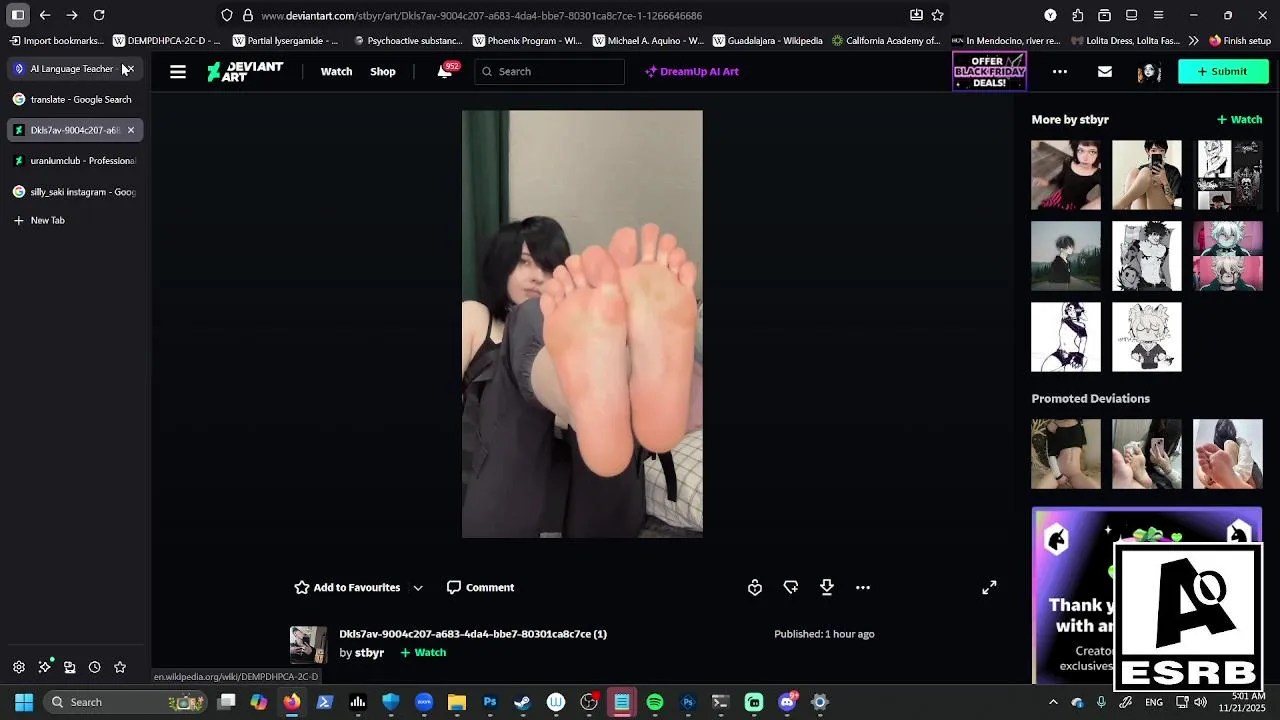Watch stbyr next to the author name

click(x=423, y=652)
